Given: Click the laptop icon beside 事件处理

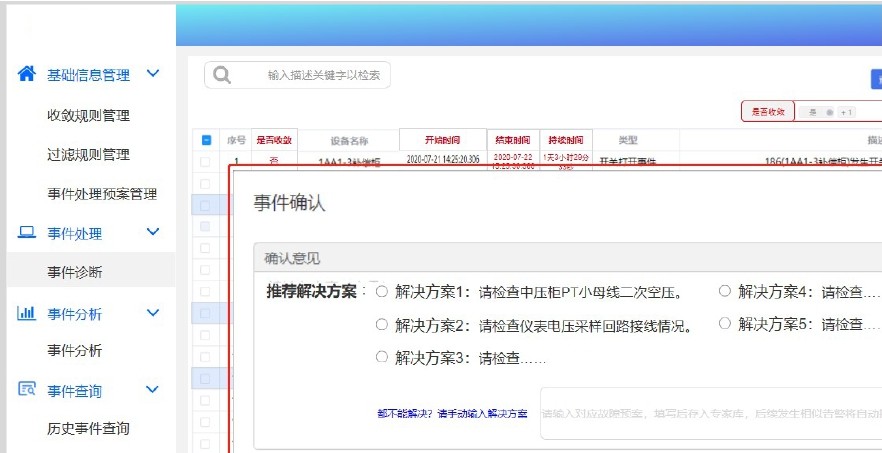Looking at the screenshot, I should point(27,233).
